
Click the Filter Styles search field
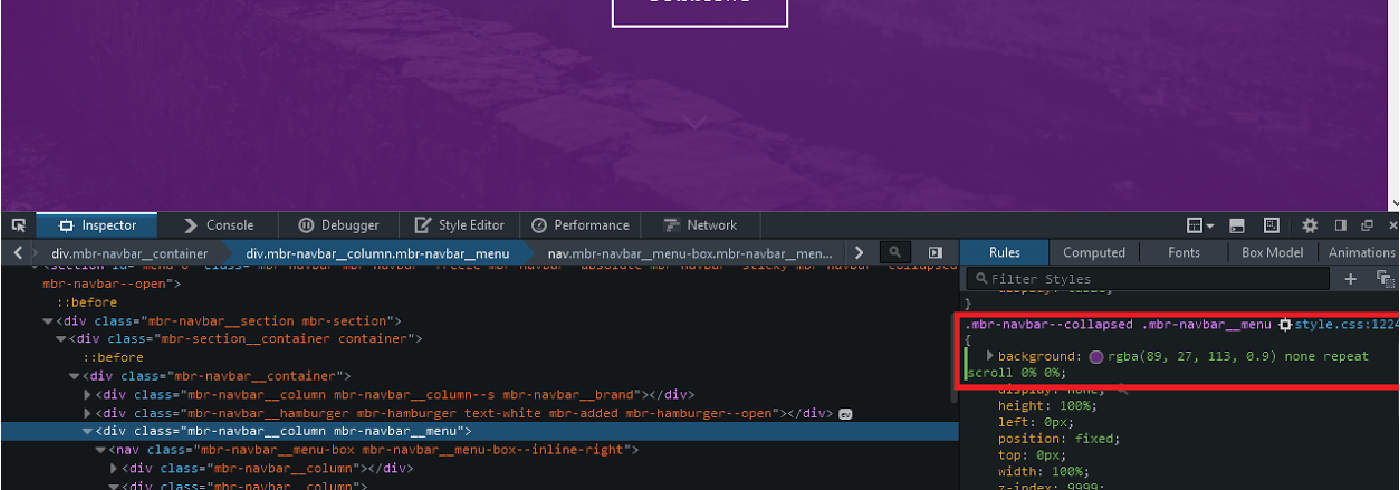point(1150,279)
